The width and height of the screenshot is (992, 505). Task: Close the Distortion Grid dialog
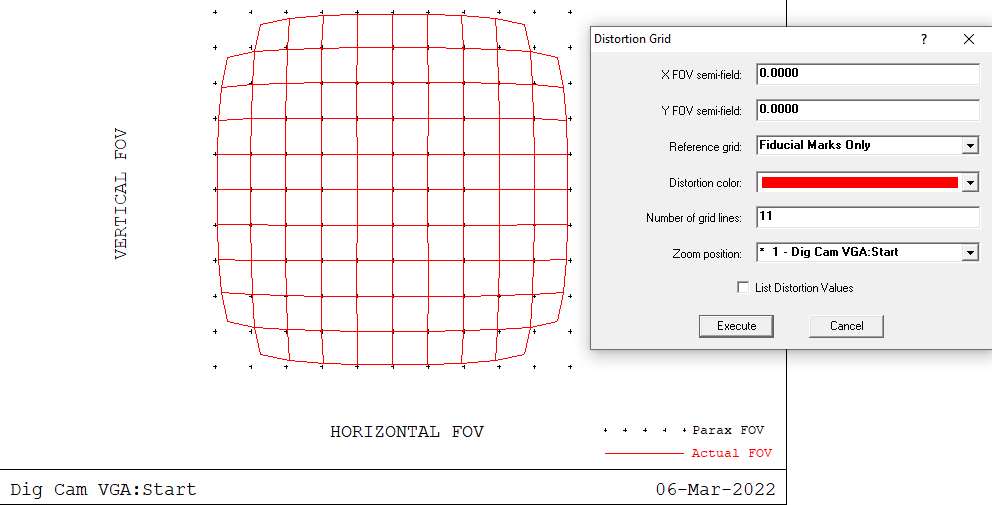point(968,39)
